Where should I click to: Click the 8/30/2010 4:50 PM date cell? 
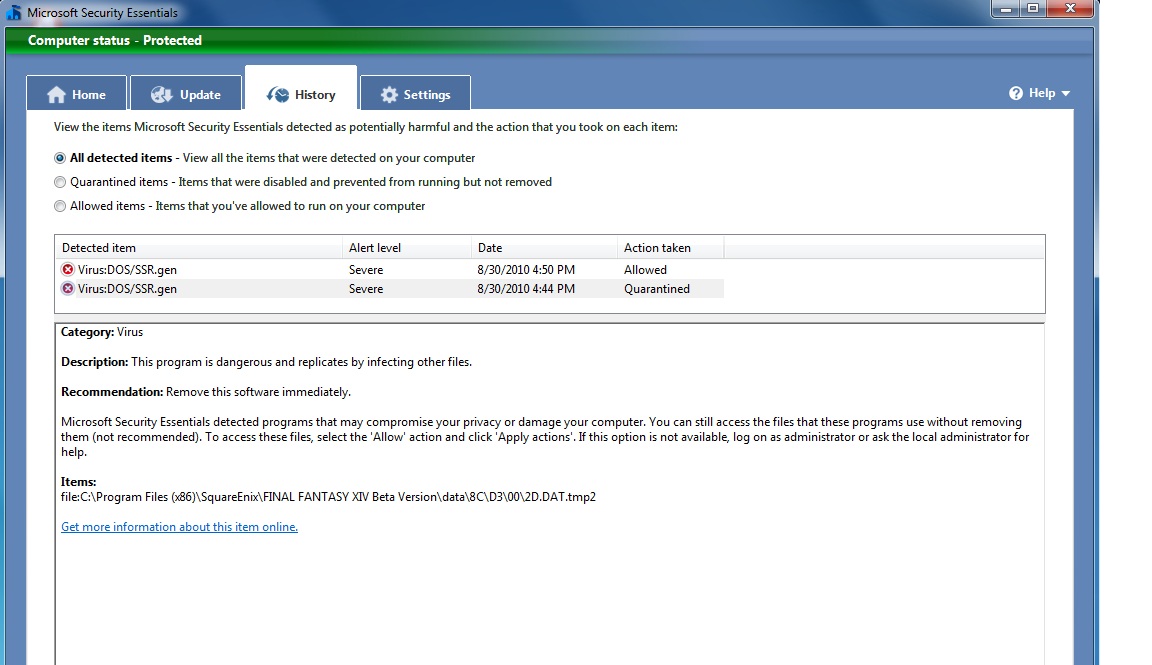526,270
